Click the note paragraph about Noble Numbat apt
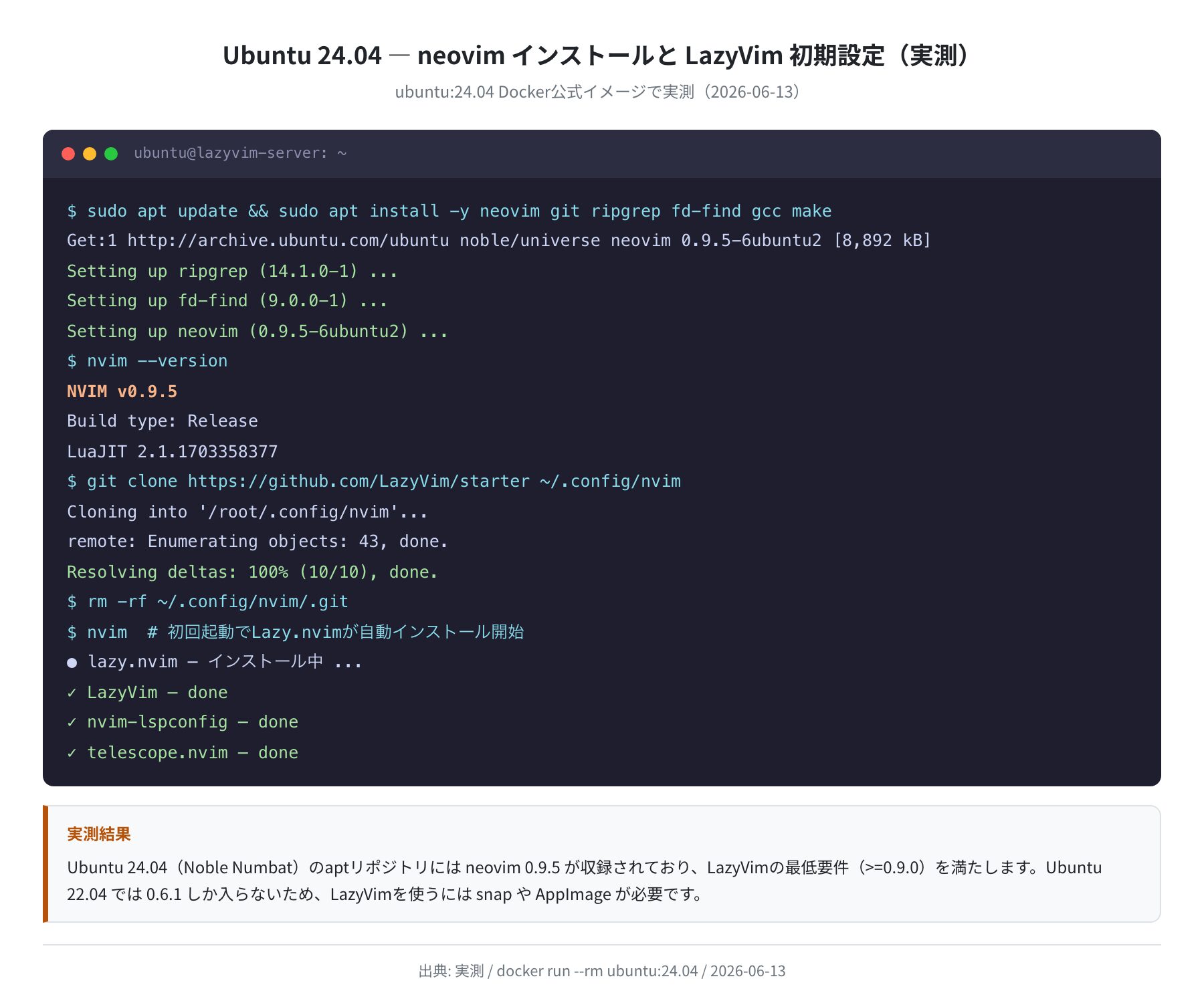This screenshot has width=1204, height=1007. pyautogui.click(x=585, y=881)
